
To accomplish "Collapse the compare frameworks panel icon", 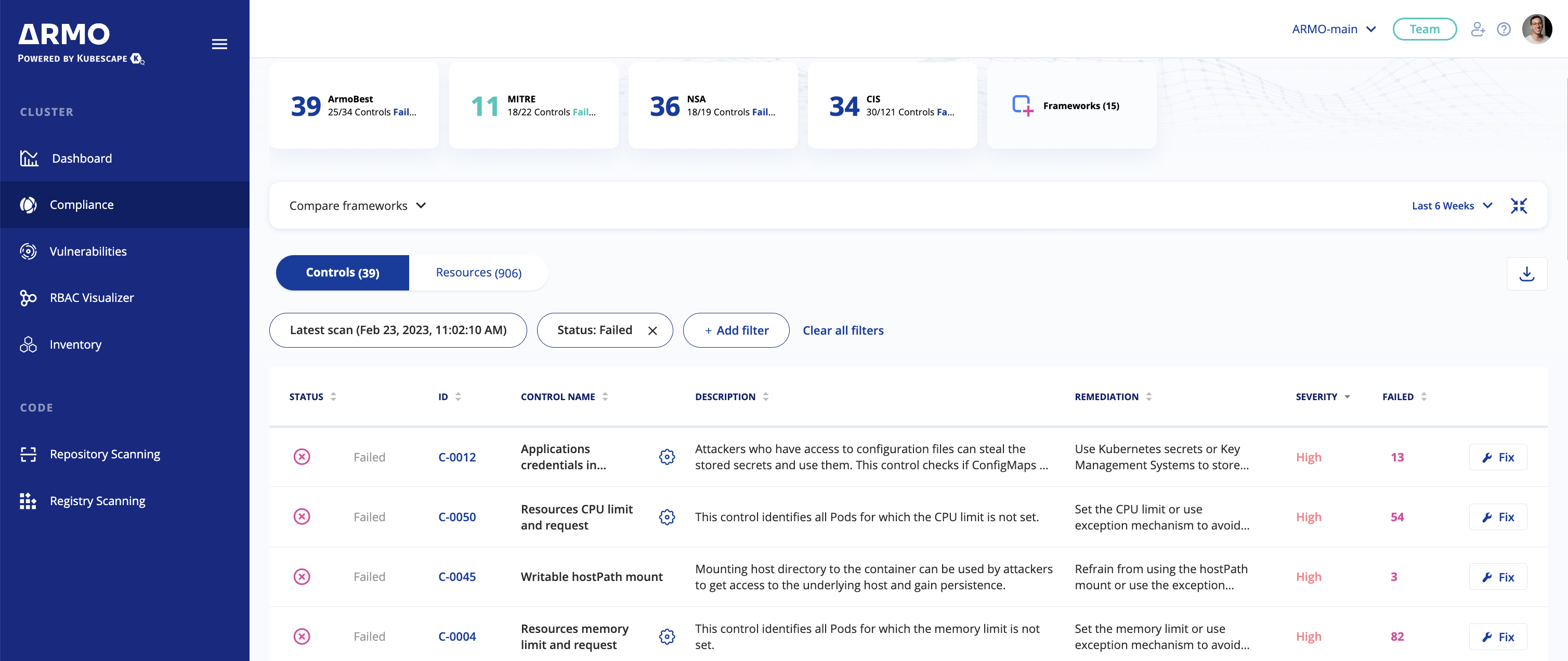I will tap(1519, 206).
